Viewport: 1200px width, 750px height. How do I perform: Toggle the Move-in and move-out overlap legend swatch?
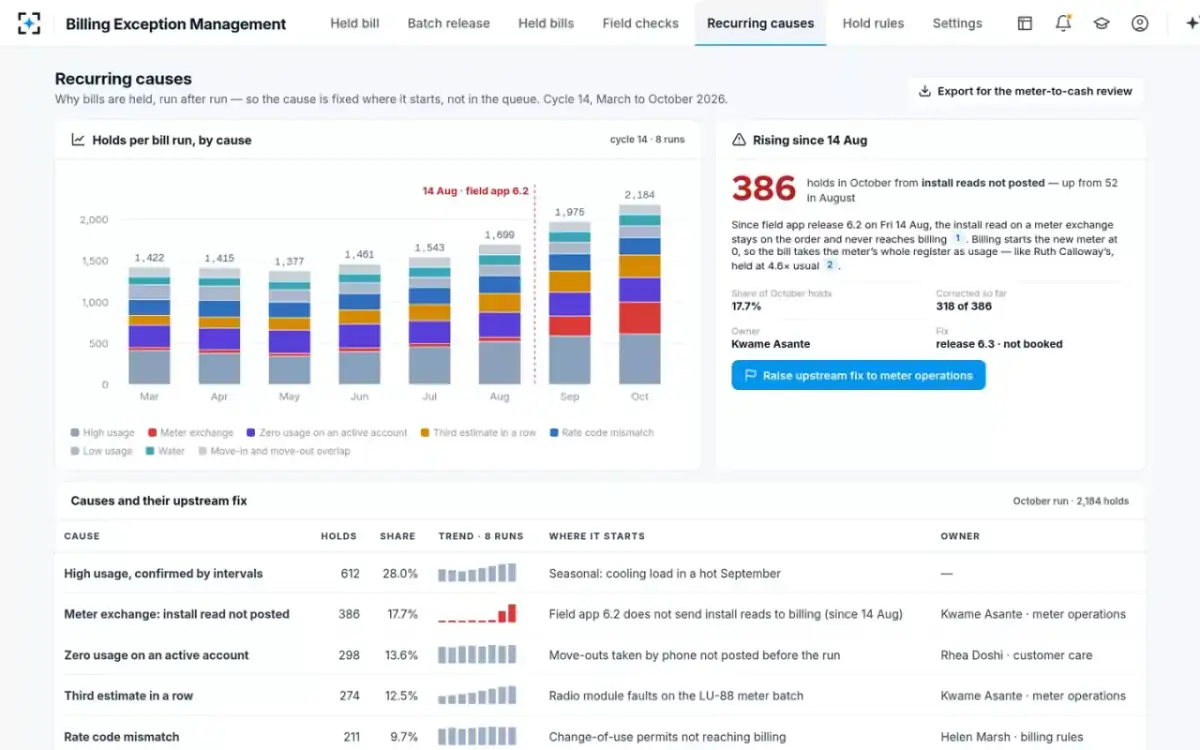(x=203, y=451)
